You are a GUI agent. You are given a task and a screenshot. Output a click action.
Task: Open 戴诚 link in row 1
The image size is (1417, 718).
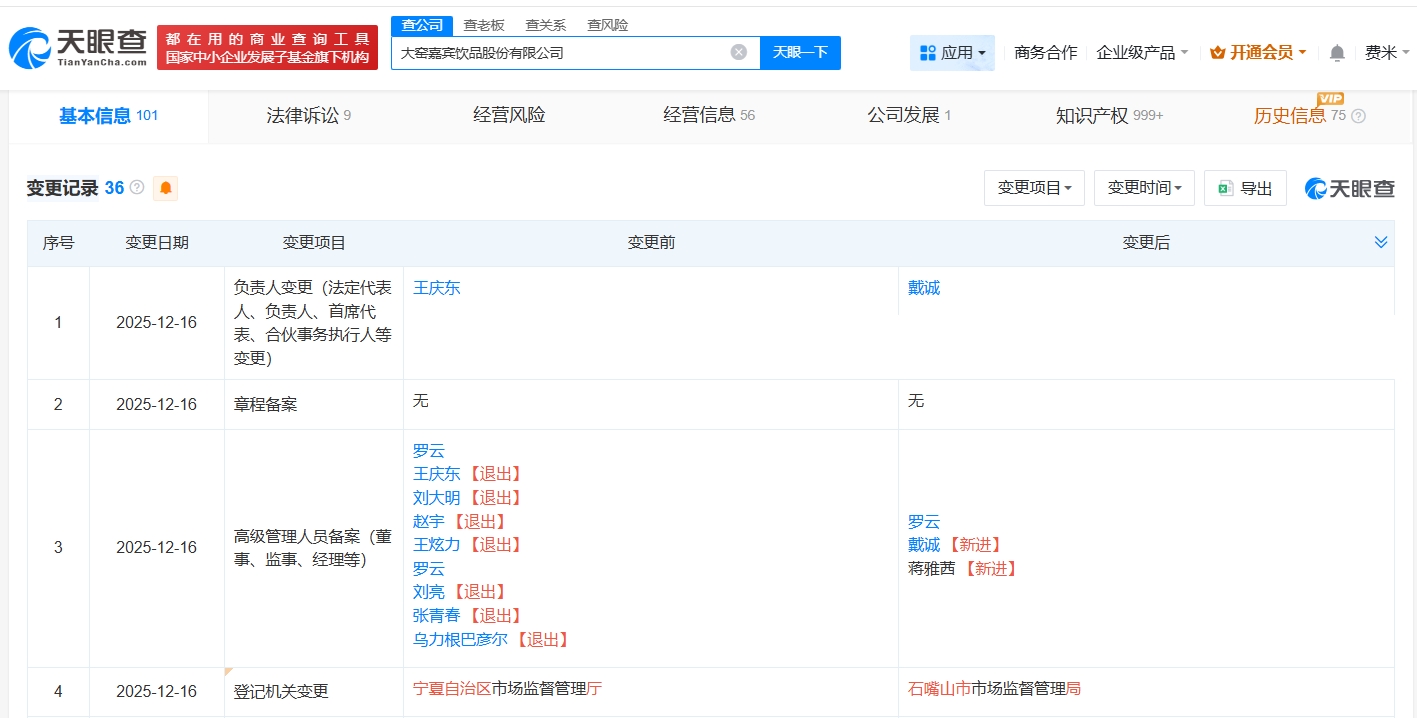tap(924, 288)
